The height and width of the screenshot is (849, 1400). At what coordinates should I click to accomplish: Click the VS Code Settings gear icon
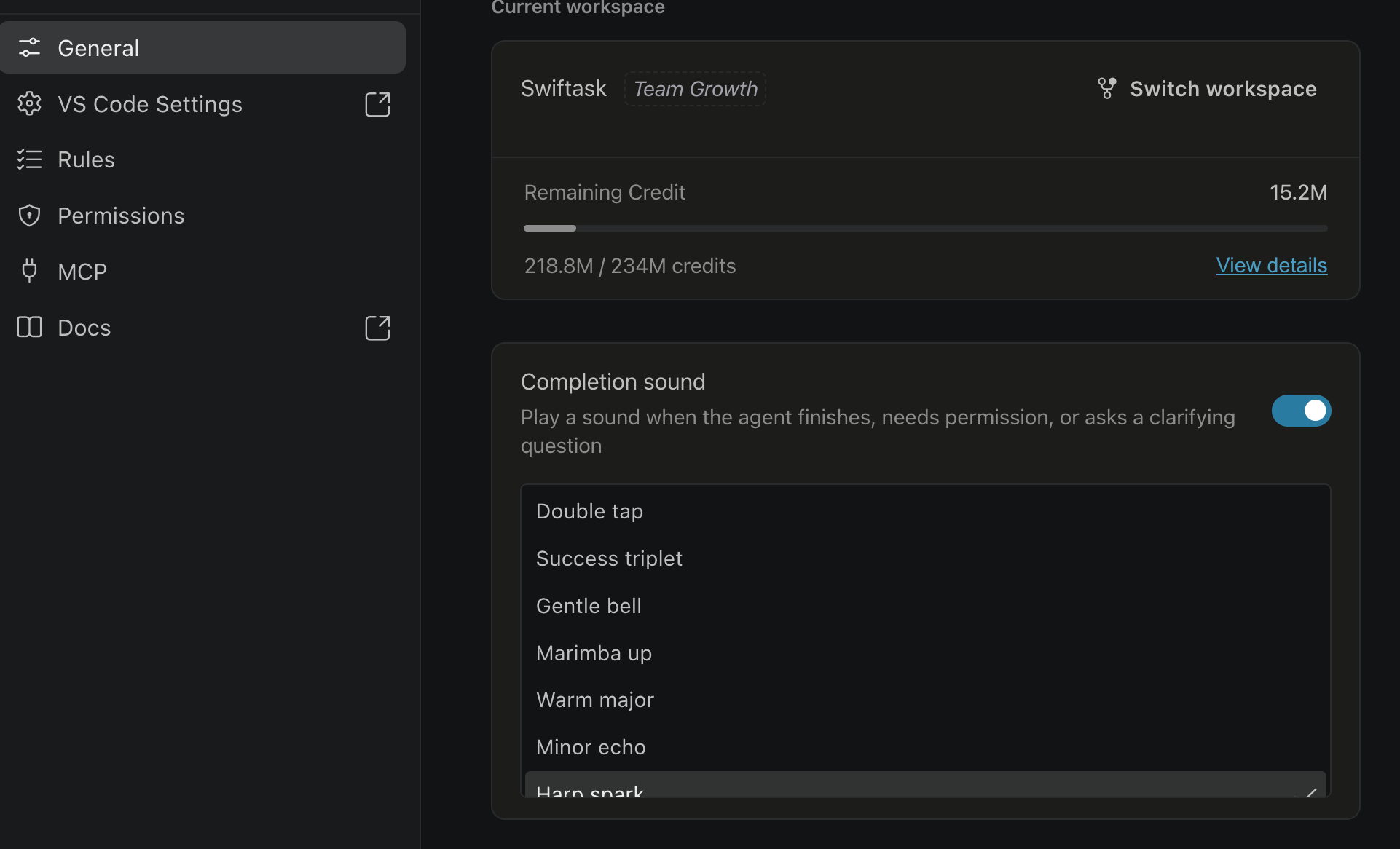click(29, 104)
